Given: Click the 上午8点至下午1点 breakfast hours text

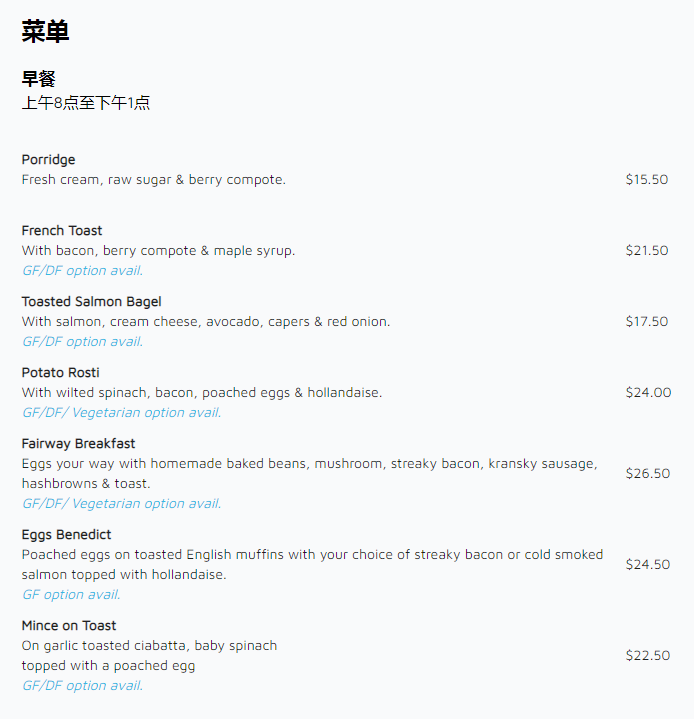Looking at the screenshot, I should click(86, 103).
